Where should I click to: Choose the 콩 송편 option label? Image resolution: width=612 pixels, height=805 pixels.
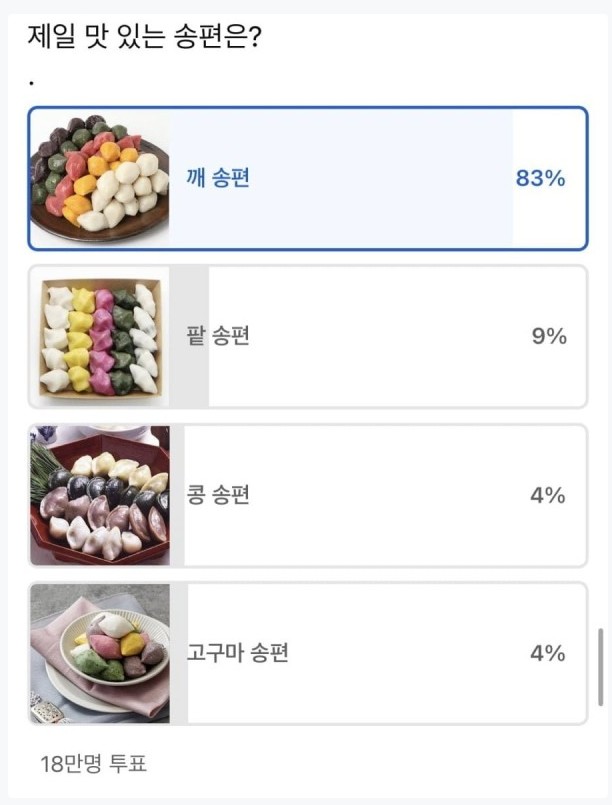click(x=218, y=496)
